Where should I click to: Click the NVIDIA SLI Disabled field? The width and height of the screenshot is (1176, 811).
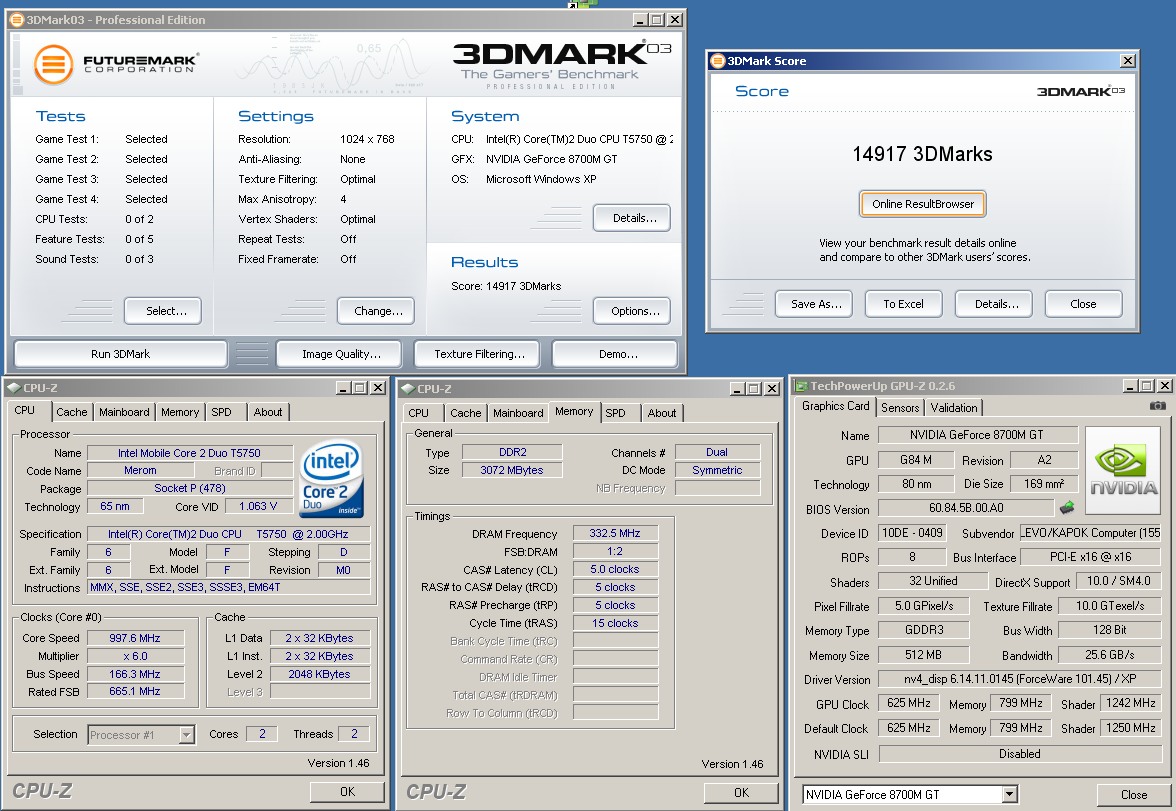click(1019, 754)
